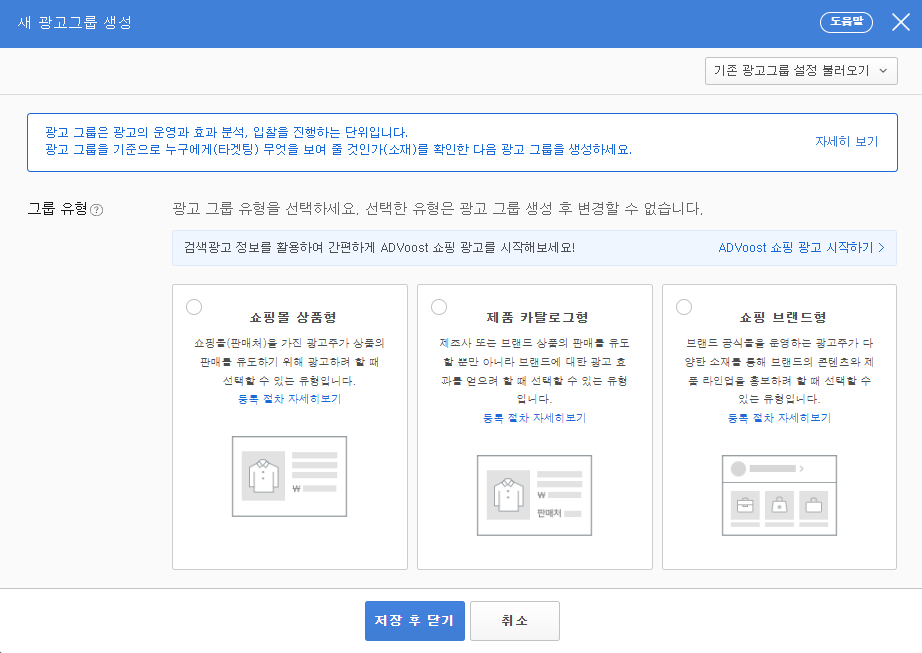The height and width of the screenshot is (653, 922).
Task: Click the 그룹 유형 help question icon
Action: [x=96, y=210]
